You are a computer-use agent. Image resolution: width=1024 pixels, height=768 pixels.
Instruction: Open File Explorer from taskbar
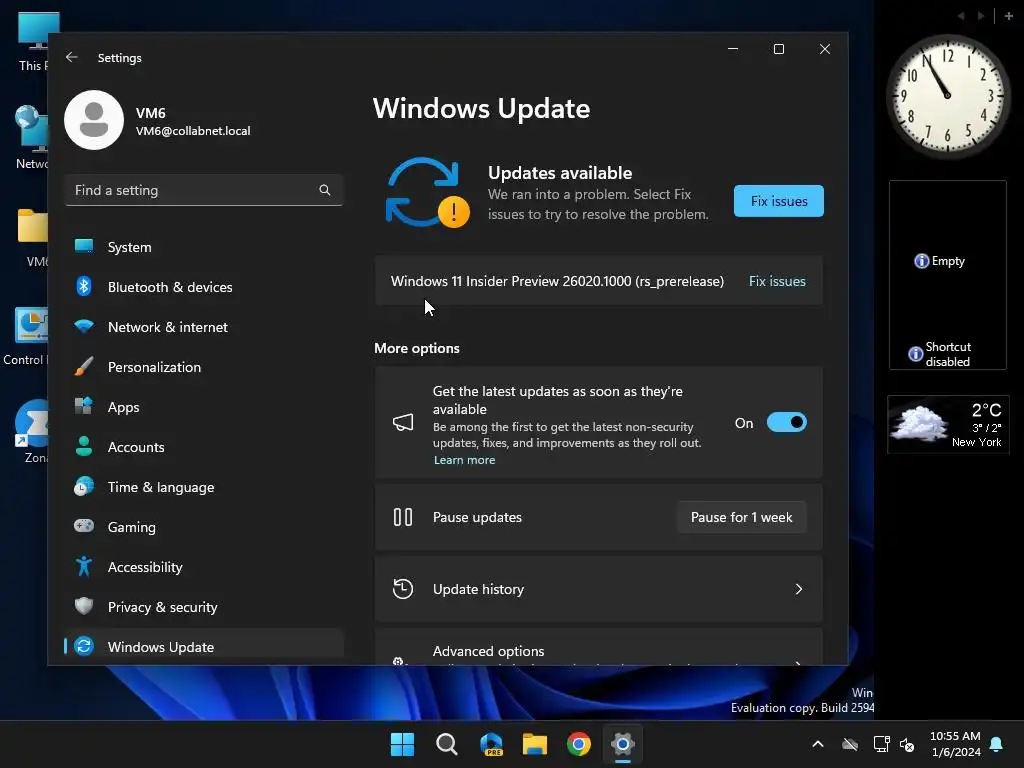pyautogui.click(x=535, y=744)
